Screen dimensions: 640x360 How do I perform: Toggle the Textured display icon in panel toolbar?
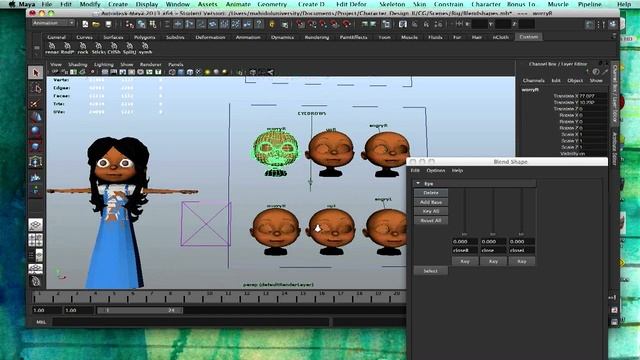(199, 72)
